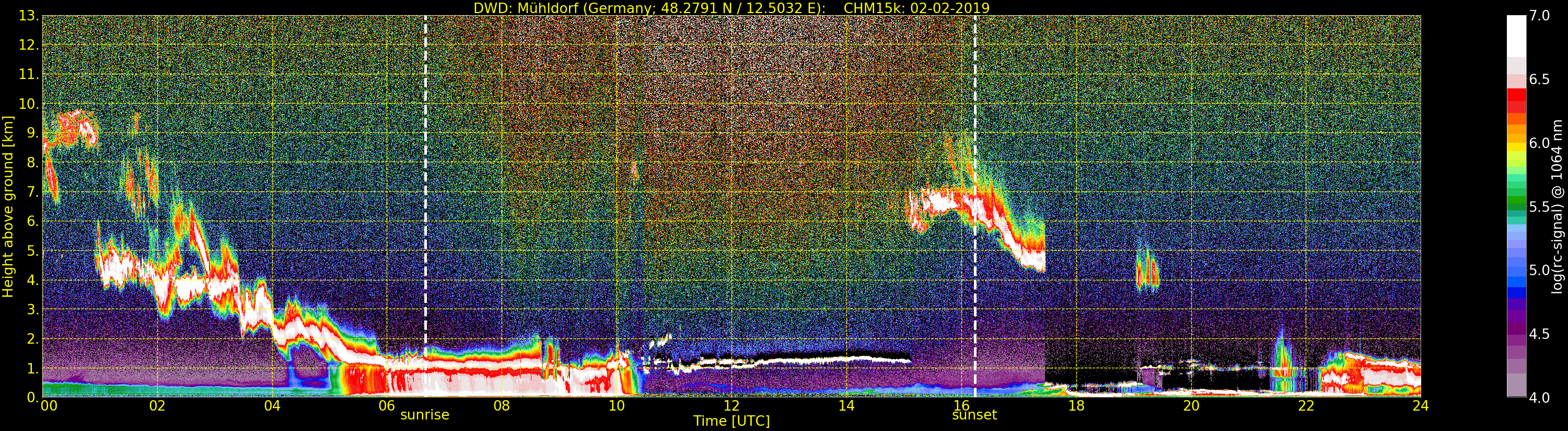Click the colorbar '5.5' value label
This screenshot has height=431, width=1568.
pyautogui.click(x=1539, y=207)
